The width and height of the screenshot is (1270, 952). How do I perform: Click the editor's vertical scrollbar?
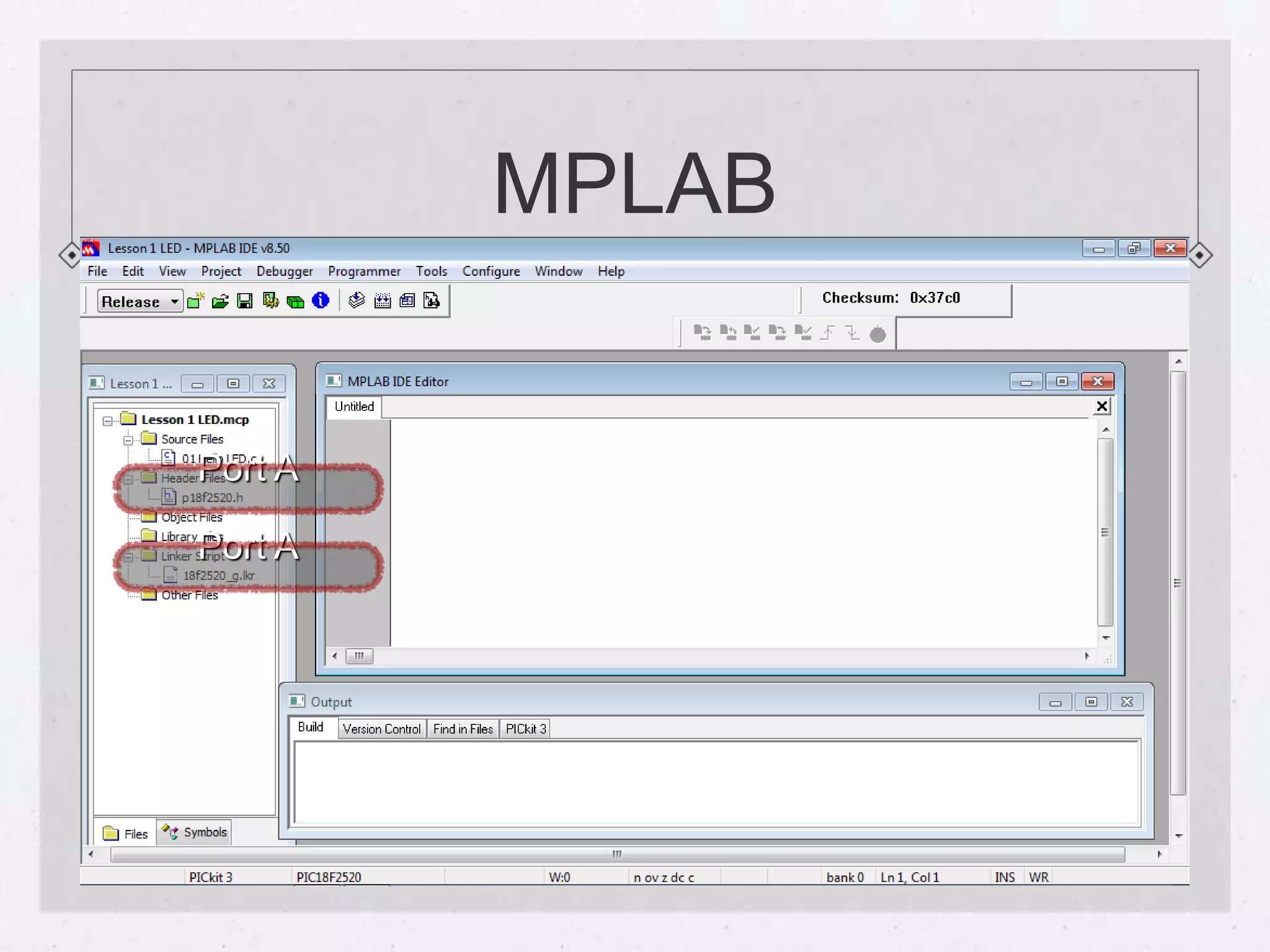pyautogui.click(x=1105, y=533)
